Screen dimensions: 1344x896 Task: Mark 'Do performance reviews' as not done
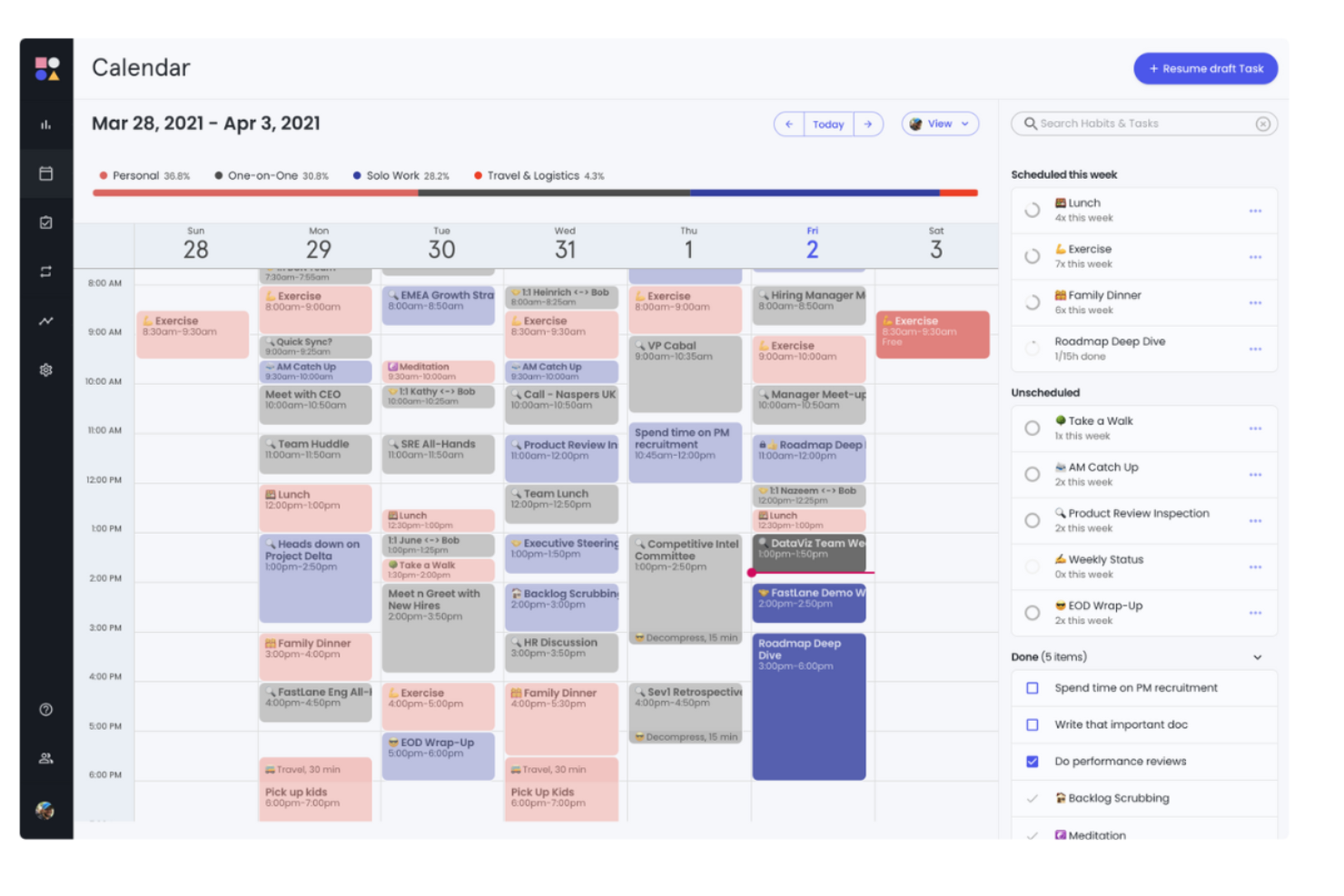point(1032,761)
